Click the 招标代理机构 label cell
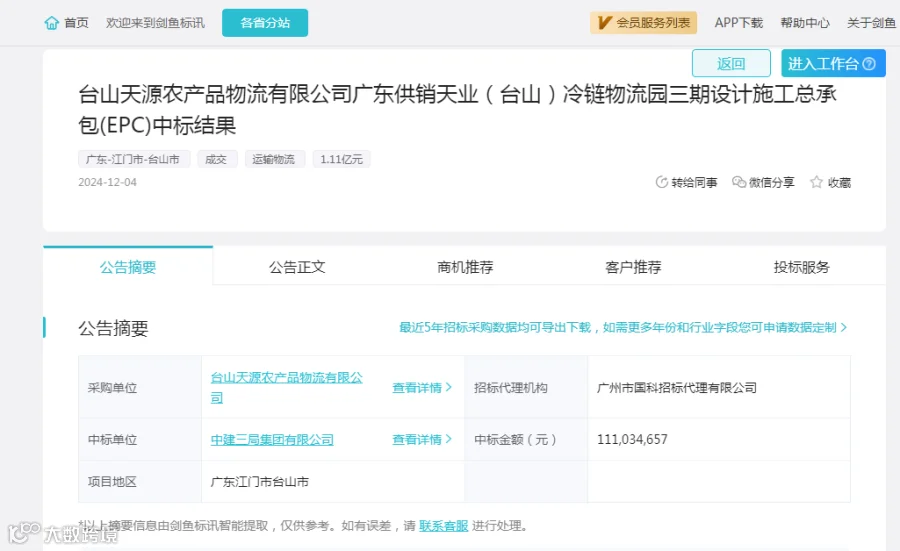Image resolution: width=900 pixels, height=551 pixels. (x=526, y=387)
